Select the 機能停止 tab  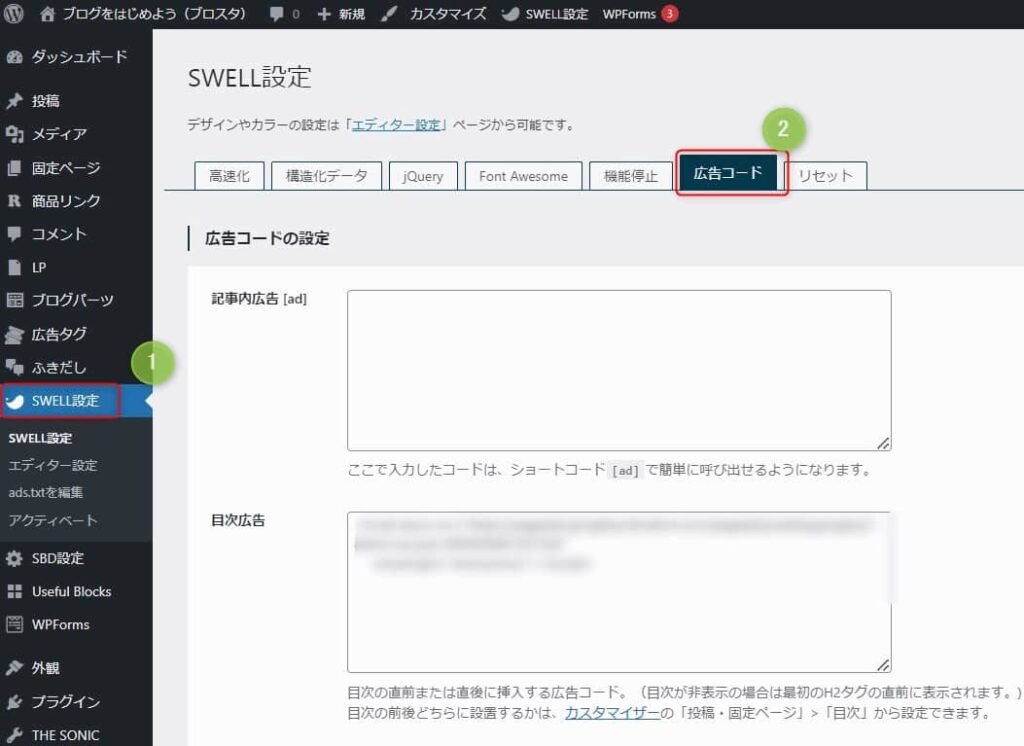coord(630,176)
